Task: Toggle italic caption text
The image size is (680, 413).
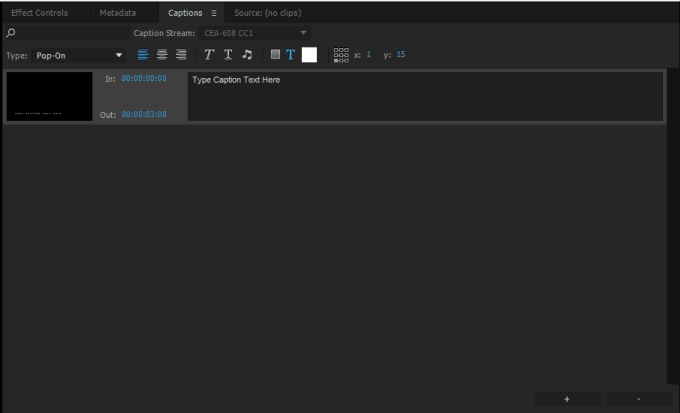Action: click(209, 55)
